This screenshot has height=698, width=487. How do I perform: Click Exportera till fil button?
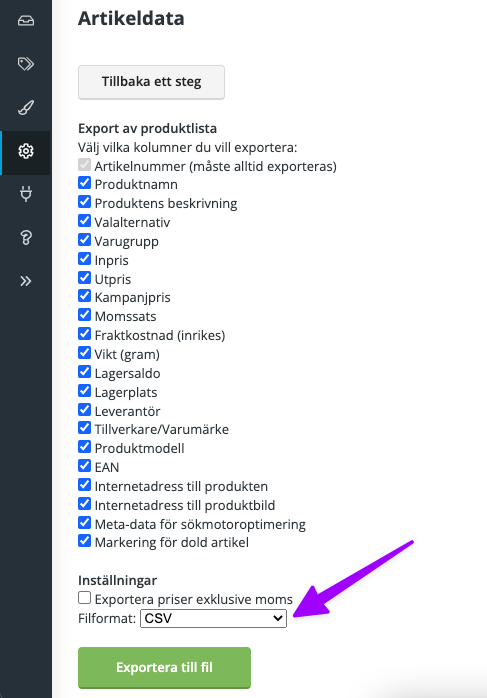164,667
